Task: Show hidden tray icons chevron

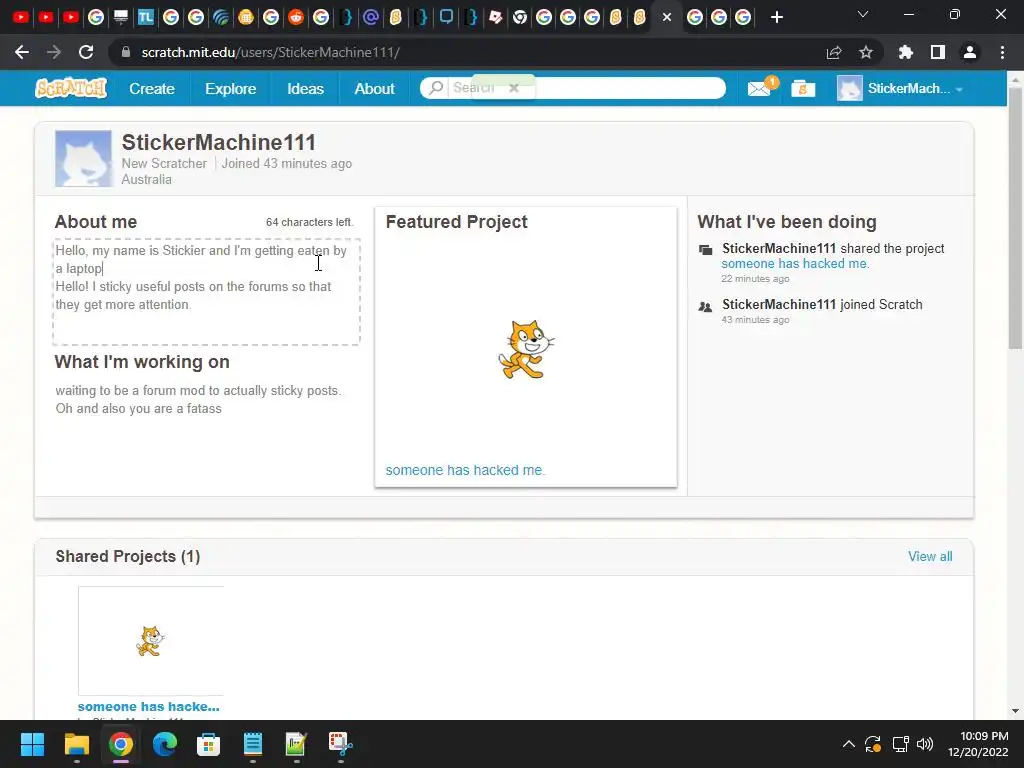Action: 848,743
